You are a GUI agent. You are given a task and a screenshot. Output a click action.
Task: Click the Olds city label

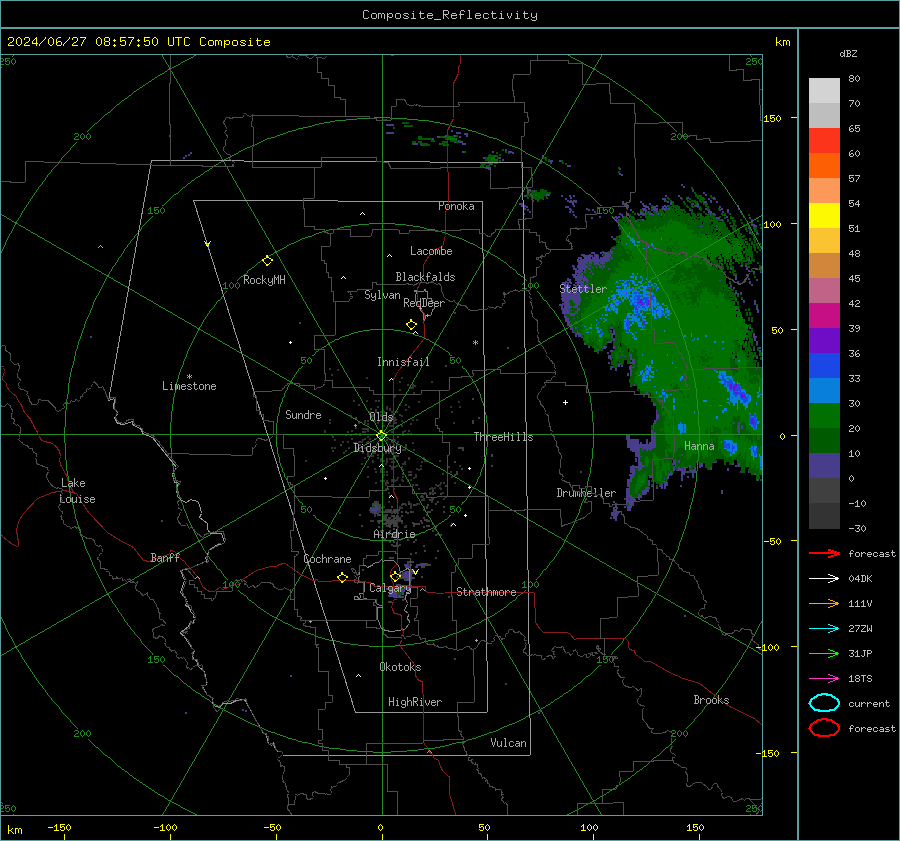[381, 417]
